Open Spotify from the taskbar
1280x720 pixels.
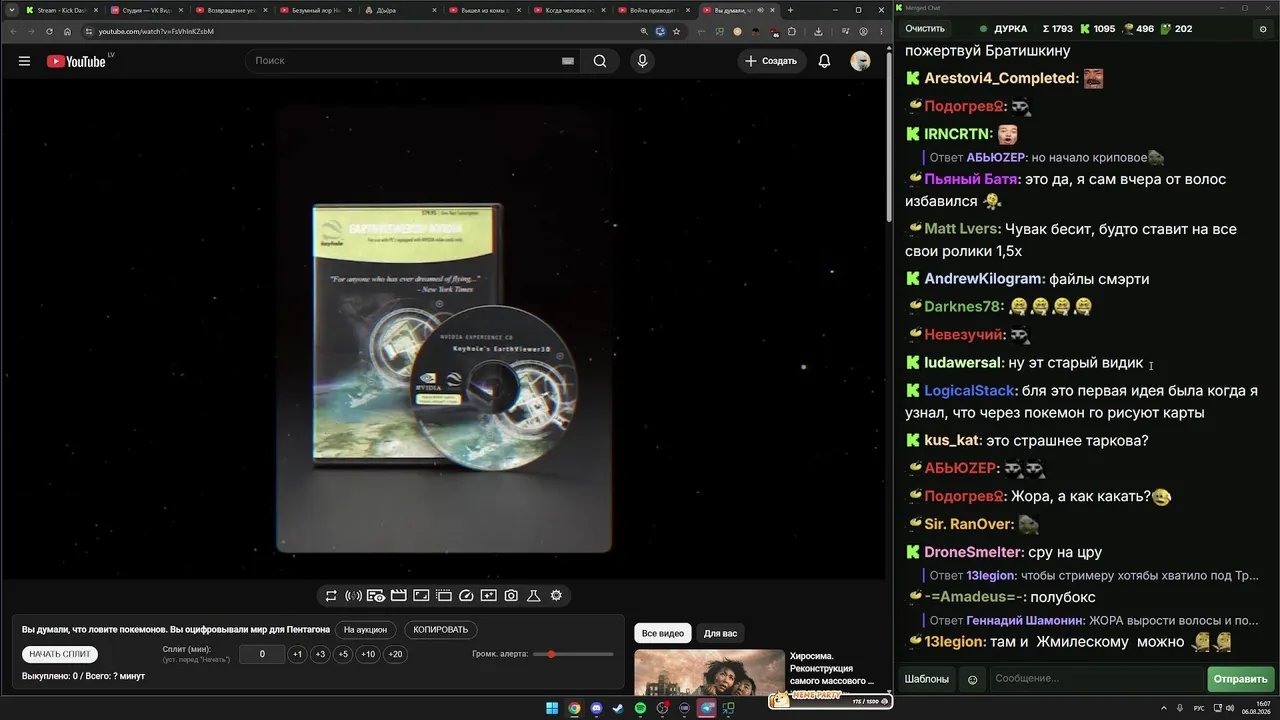[x=640, y=709]
